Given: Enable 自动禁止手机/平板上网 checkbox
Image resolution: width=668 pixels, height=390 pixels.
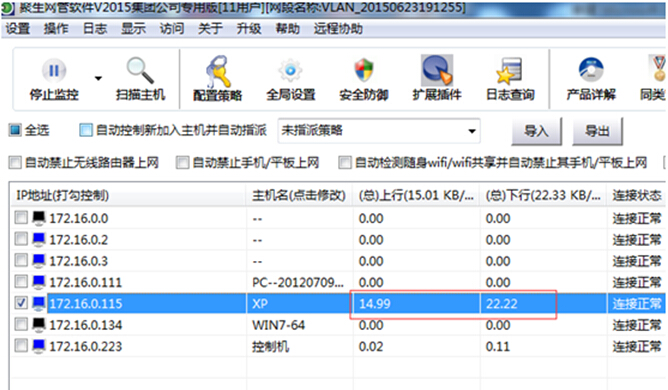Looking at the screenshot, I should [x=182, y=162].
